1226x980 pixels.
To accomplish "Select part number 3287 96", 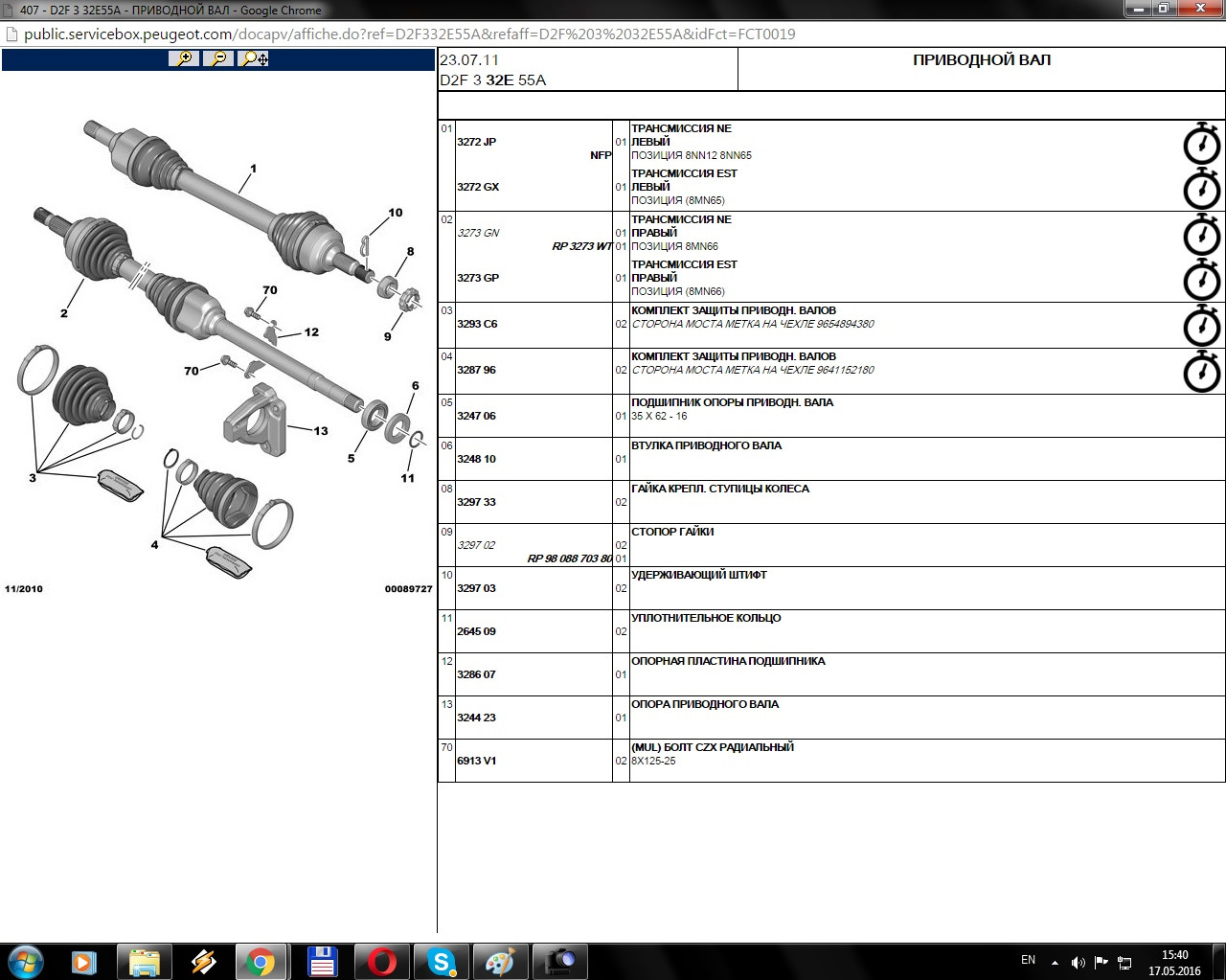I will 476,370.
